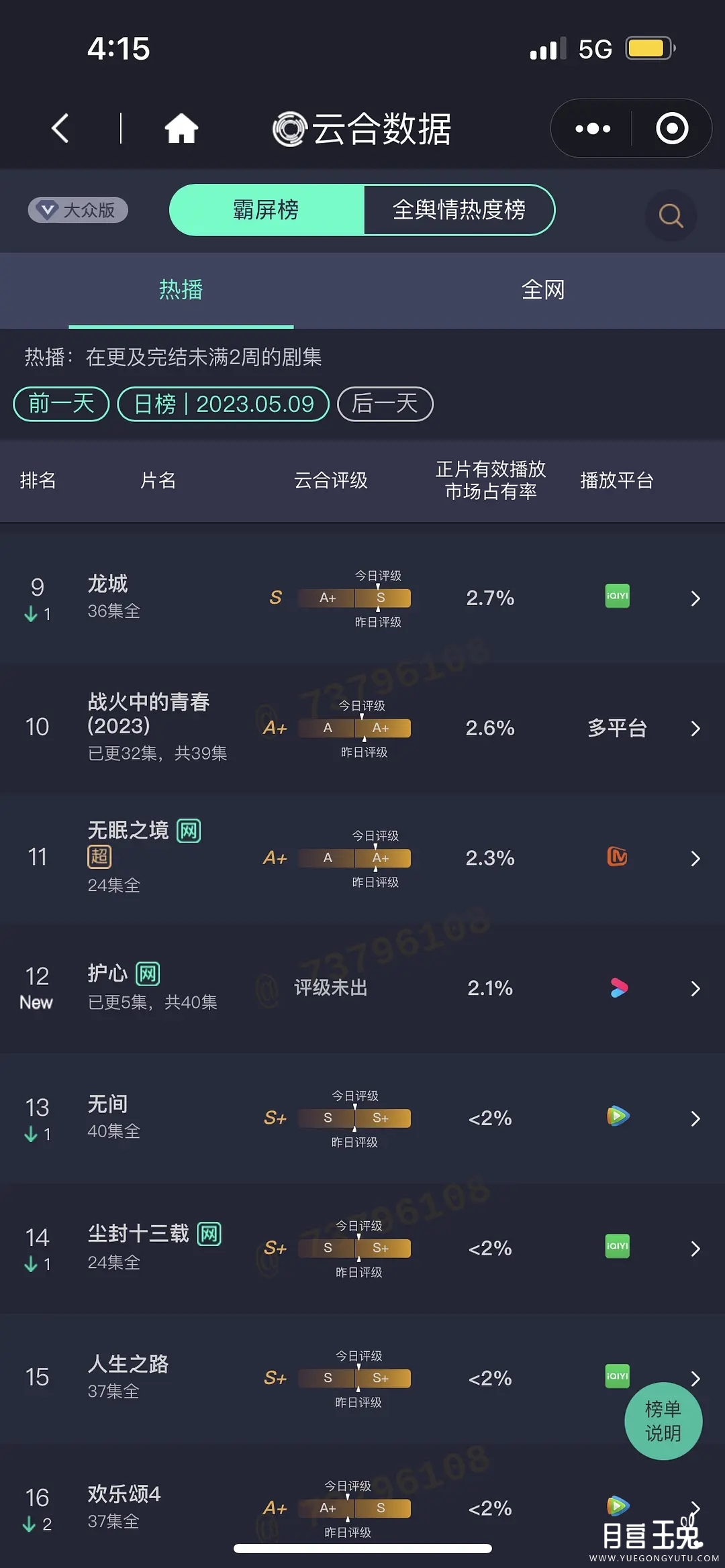The width and height of the screenshot is (725, 1568).
Task: Switch to 全舆情热度榜 toggle option
Action: click(x=459, y=210)
